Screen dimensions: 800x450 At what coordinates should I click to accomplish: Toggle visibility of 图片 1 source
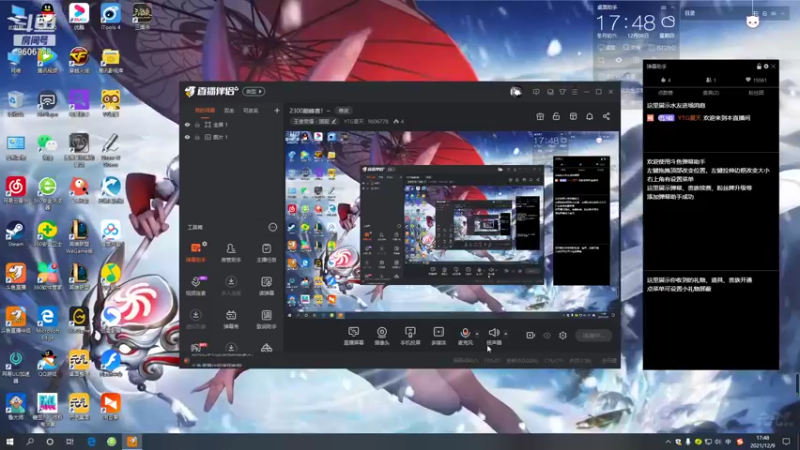(x=187, y=137)
